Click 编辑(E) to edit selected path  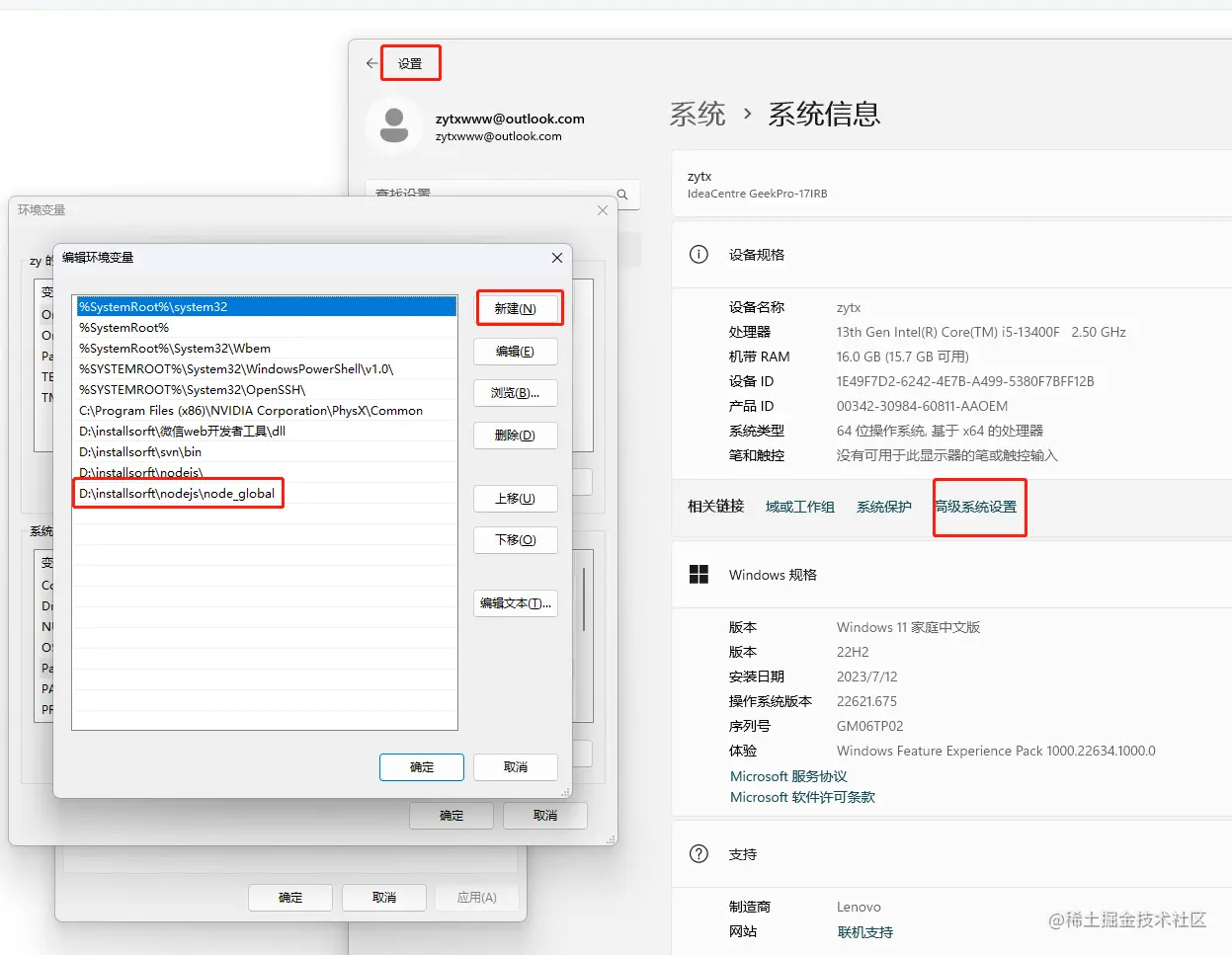(x=515, y=351)
